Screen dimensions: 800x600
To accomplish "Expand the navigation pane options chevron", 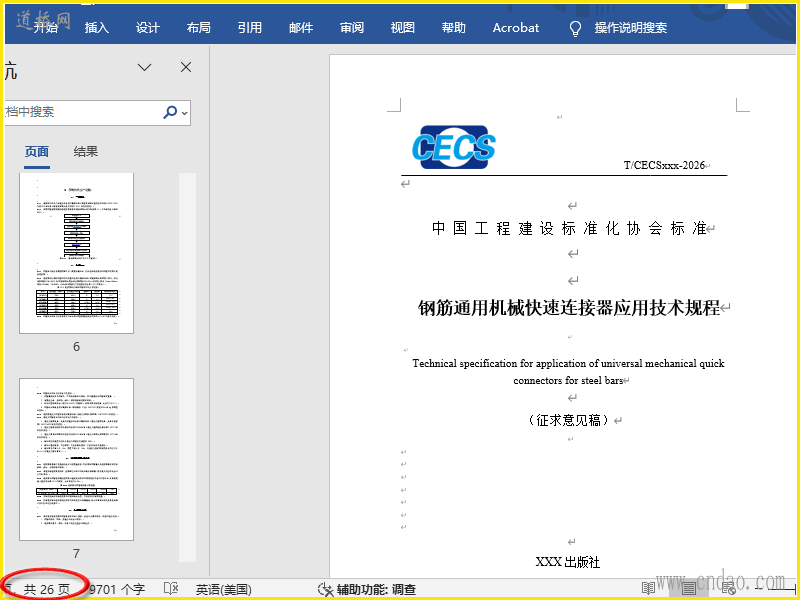I will [x=144, y=67].
